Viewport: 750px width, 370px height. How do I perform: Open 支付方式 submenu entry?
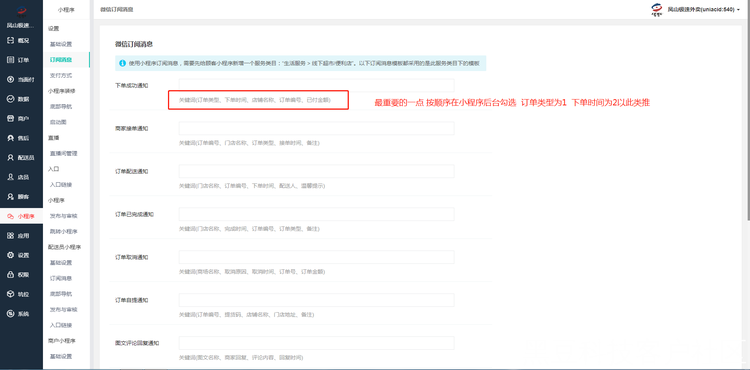coord(61,76)
